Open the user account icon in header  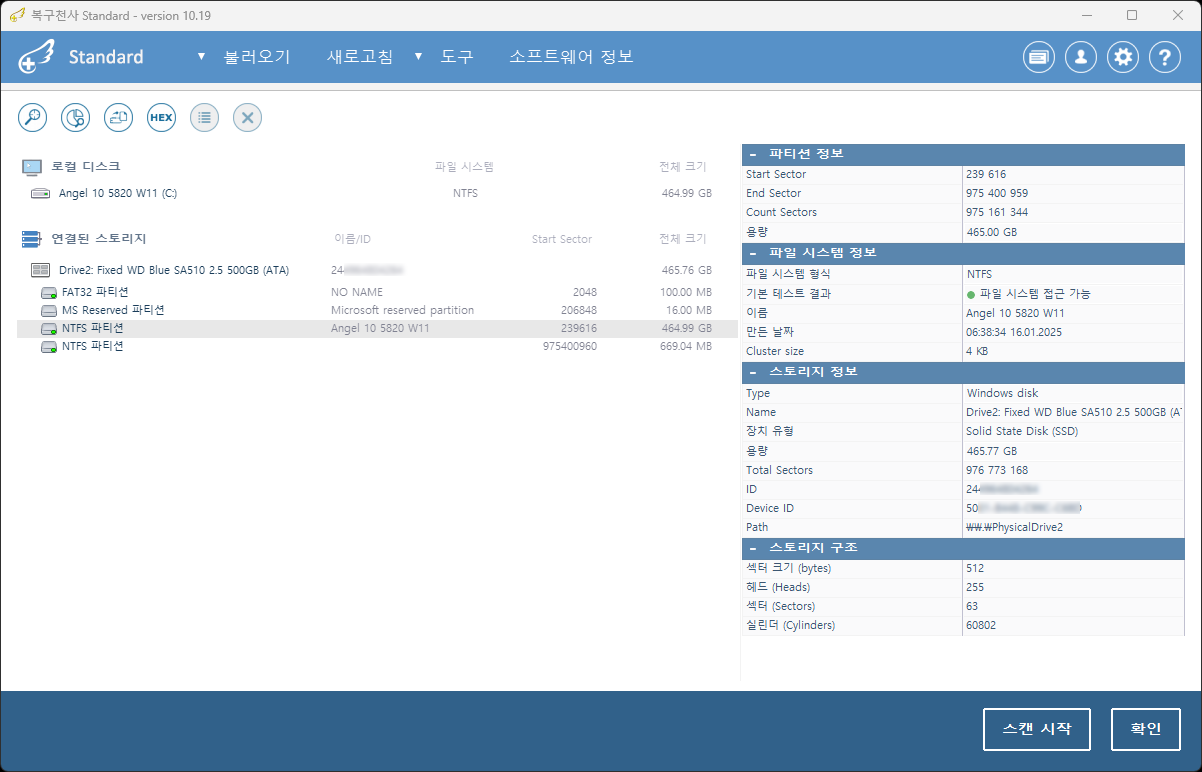[x=1081, y=57]
